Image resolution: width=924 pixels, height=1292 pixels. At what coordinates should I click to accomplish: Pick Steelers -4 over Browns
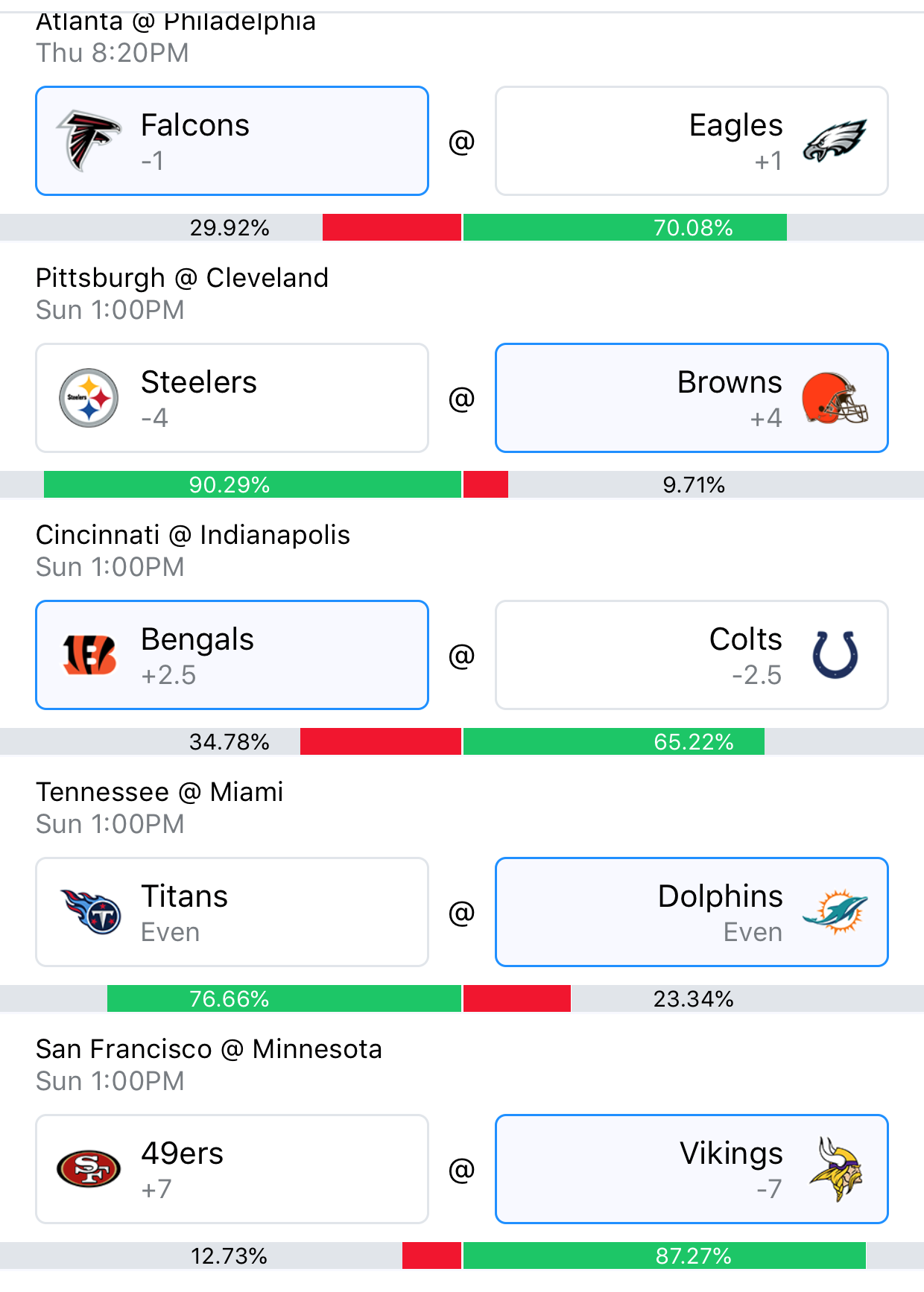232,398
